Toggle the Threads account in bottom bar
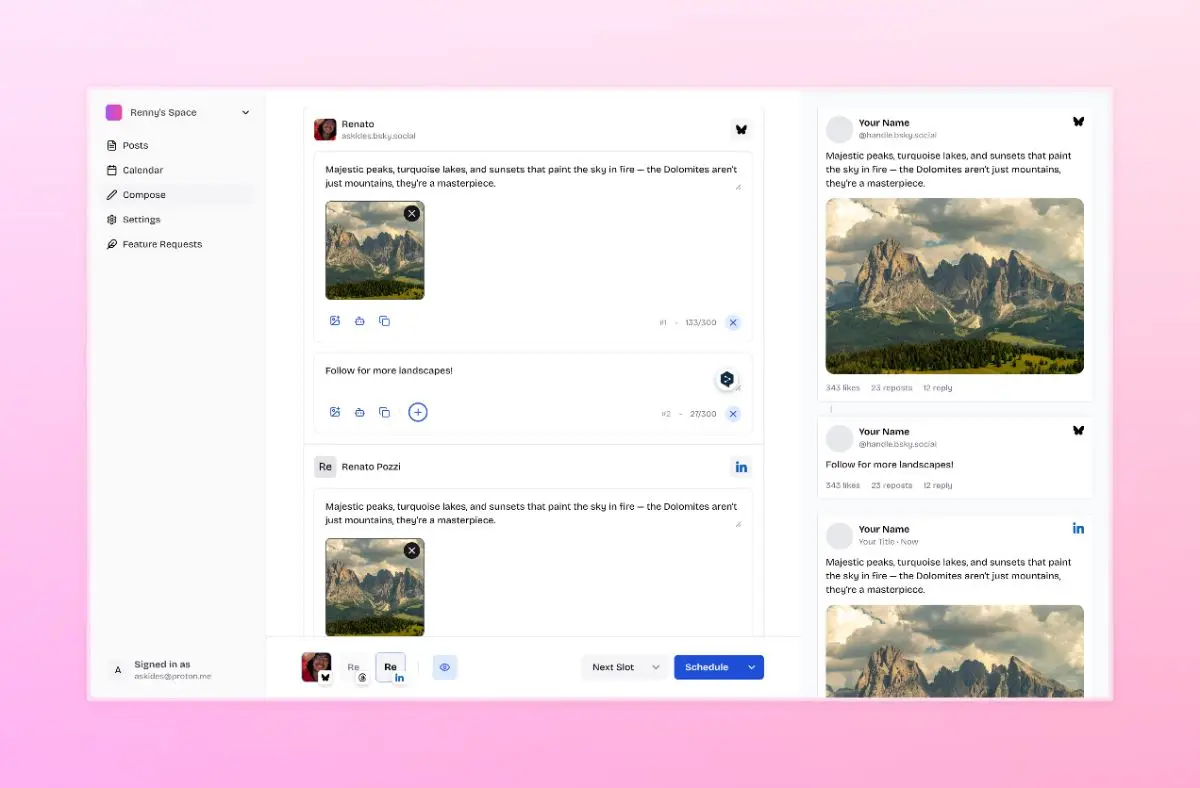1200x788 pixels. tap(354, 667)
